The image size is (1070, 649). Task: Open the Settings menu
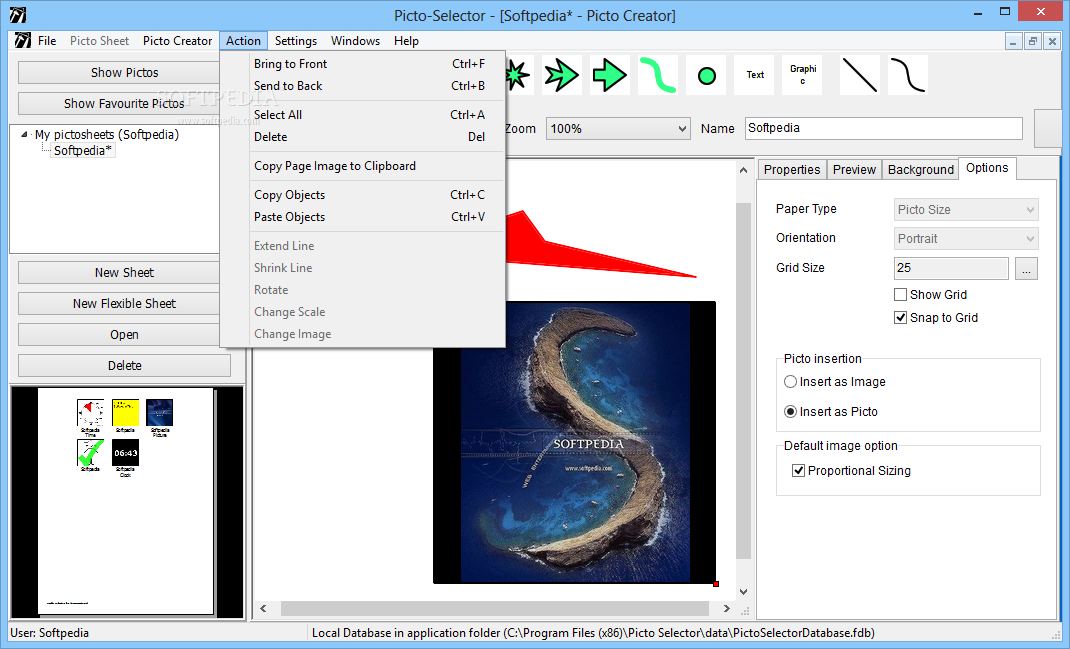pyautogui.click(x=295, y=41)
